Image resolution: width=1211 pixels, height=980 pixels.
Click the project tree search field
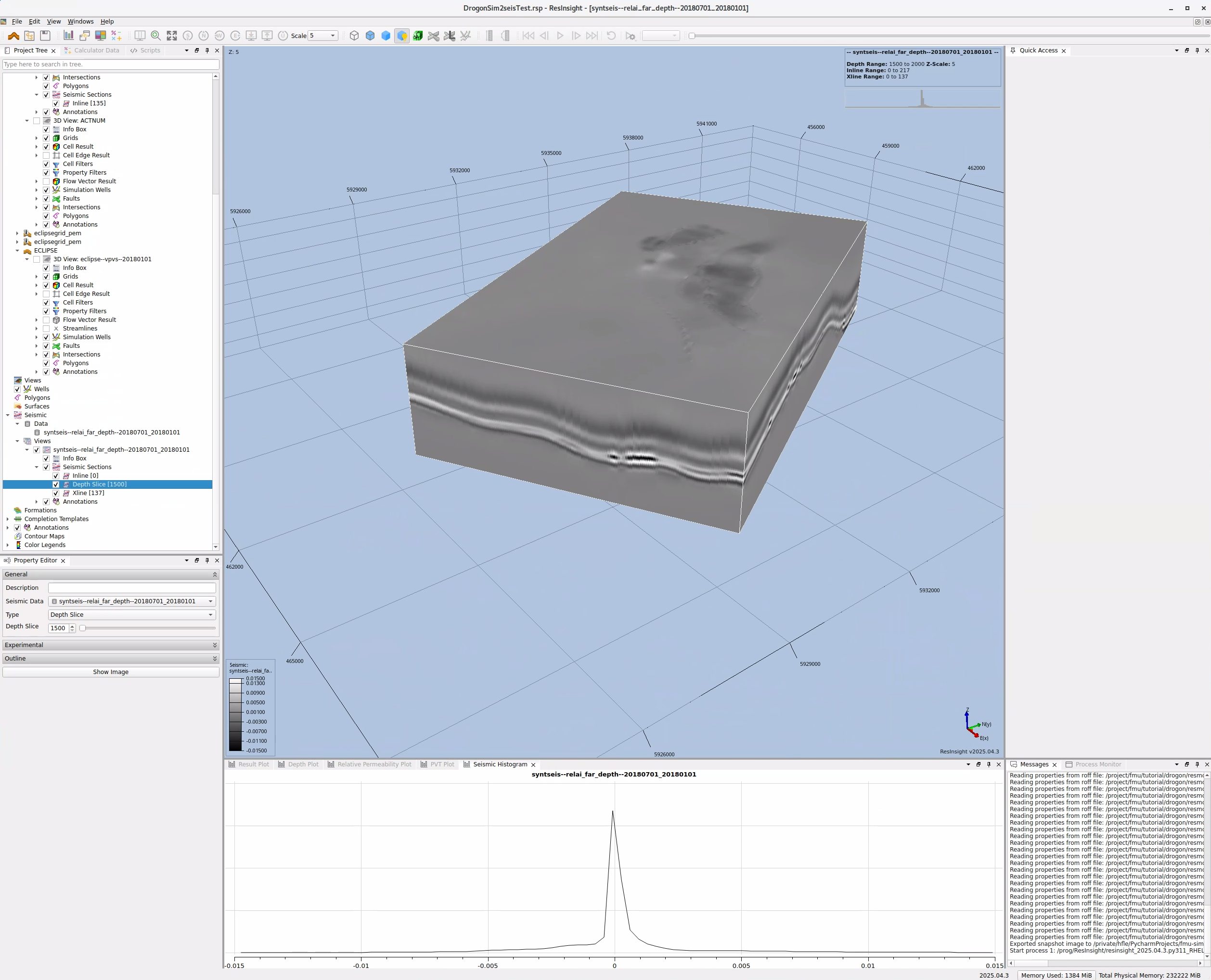111,64
